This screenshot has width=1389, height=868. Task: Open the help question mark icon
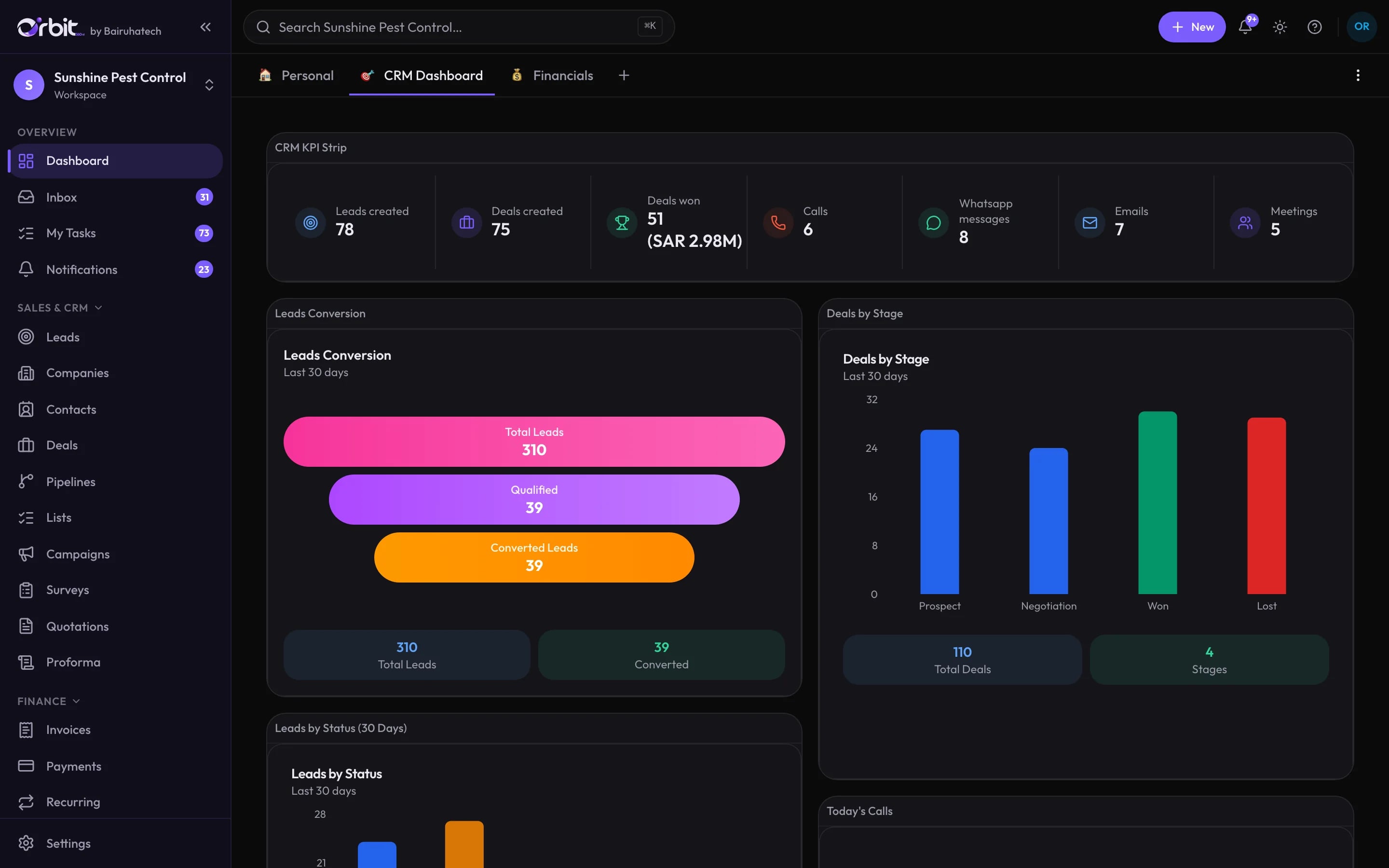pos(1314,27)
